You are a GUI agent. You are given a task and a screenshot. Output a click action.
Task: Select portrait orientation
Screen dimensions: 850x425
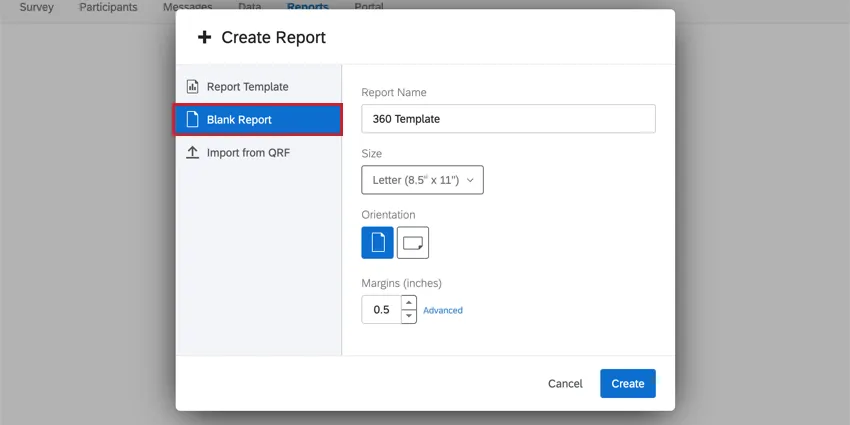377,242
